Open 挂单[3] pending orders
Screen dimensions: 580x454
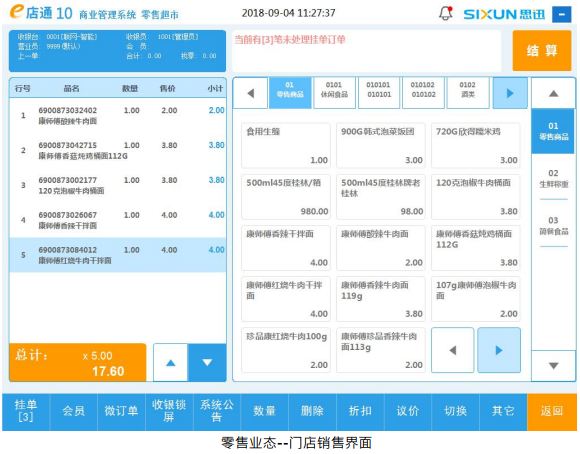point(26,411)
